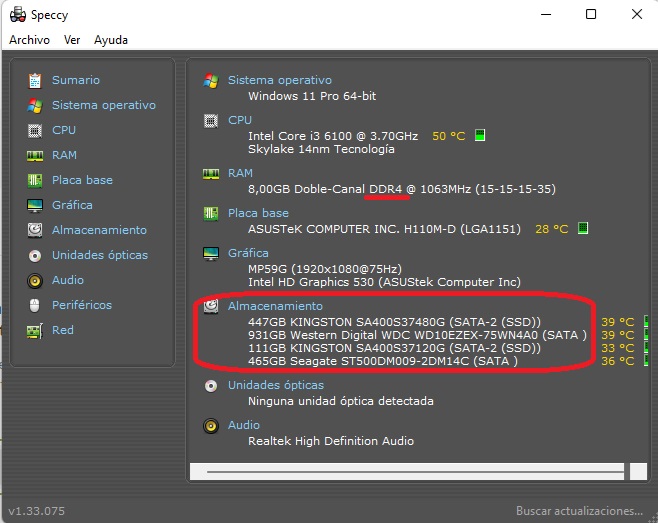Screen dimensions: 658x523
Task: Click the Unidades ópticas disc icon in sidebar
Action: pyautogui.click(x=35, y=255)
